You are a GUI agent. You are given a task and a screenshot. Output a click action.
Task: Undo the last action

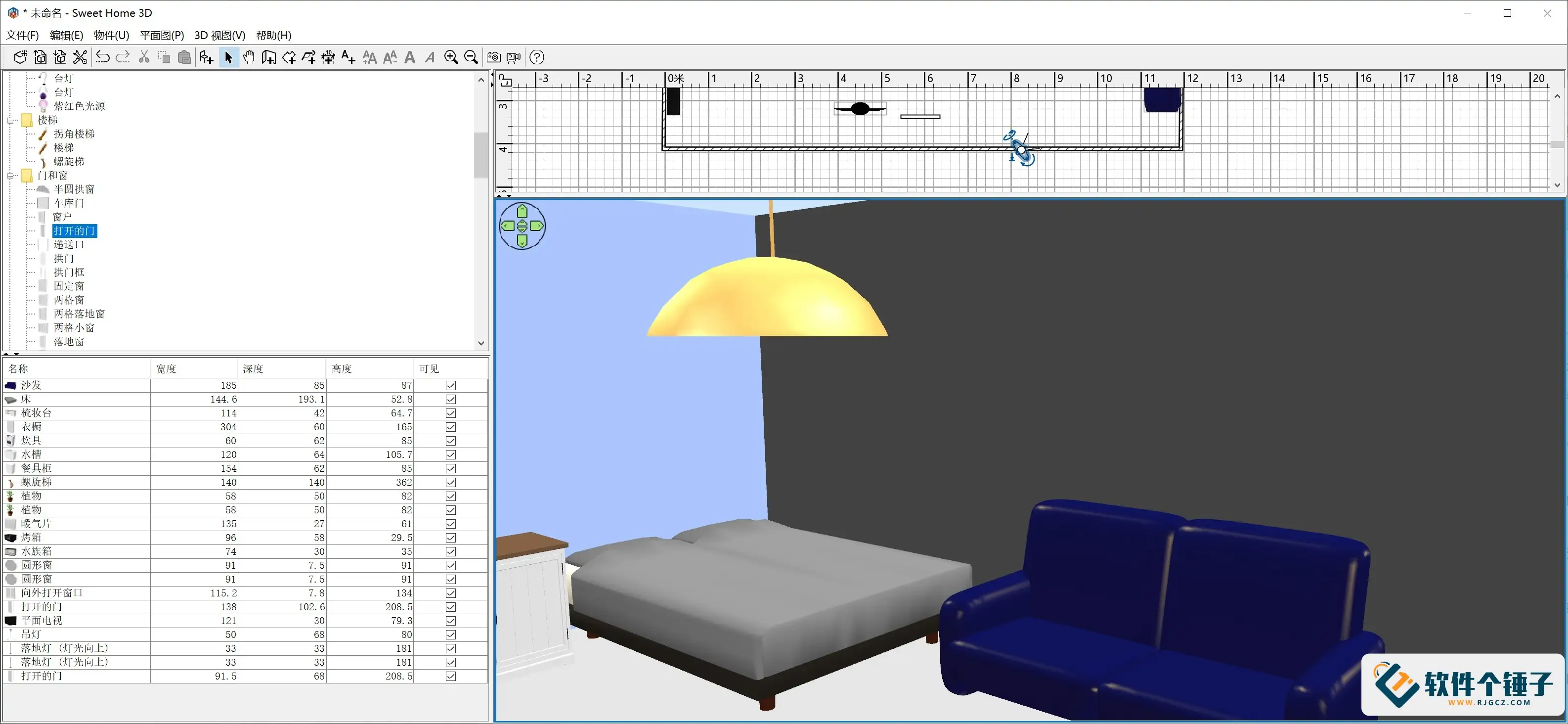[102, 57]
